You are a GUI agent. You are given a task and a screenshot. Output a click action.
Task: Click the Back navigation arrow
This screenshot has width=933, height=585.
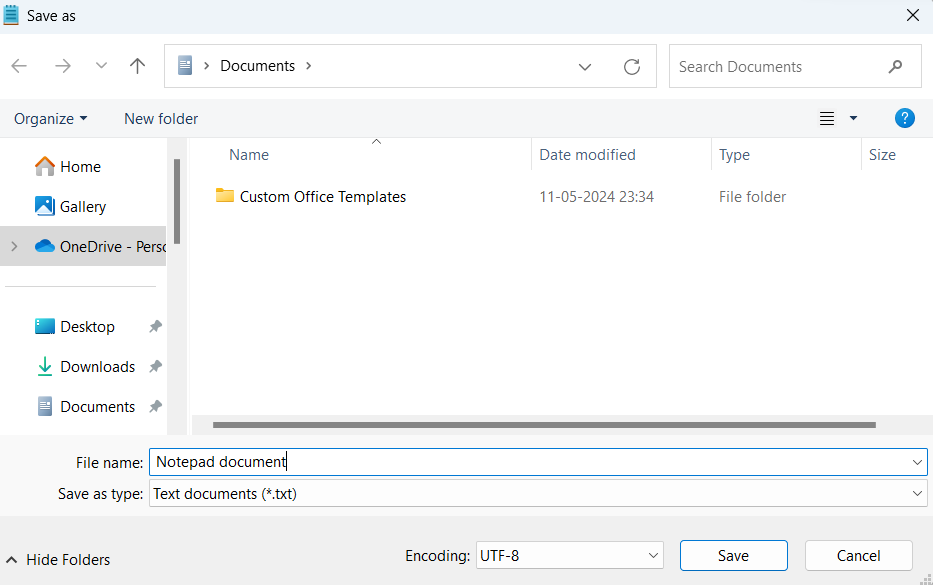tap(19, 66)
